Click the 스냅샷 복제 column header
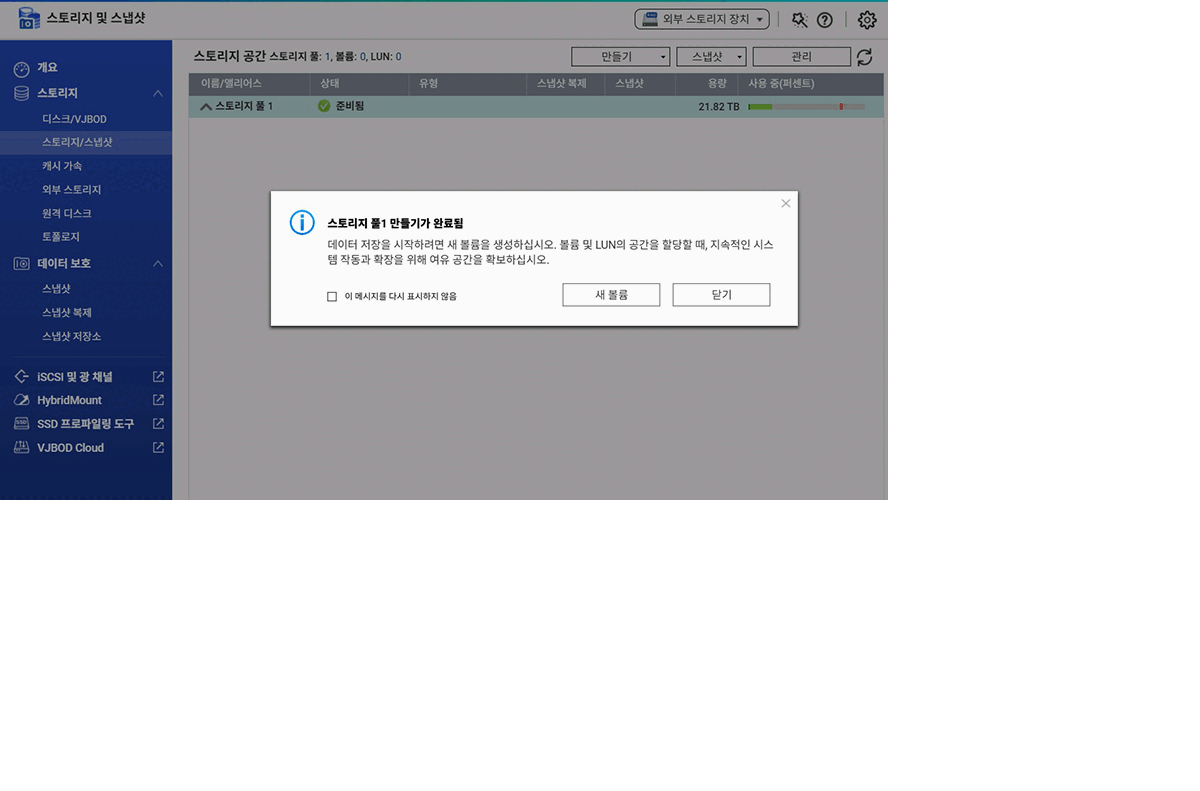Screen dimensions: 1200x791 [x=565, y=84]
